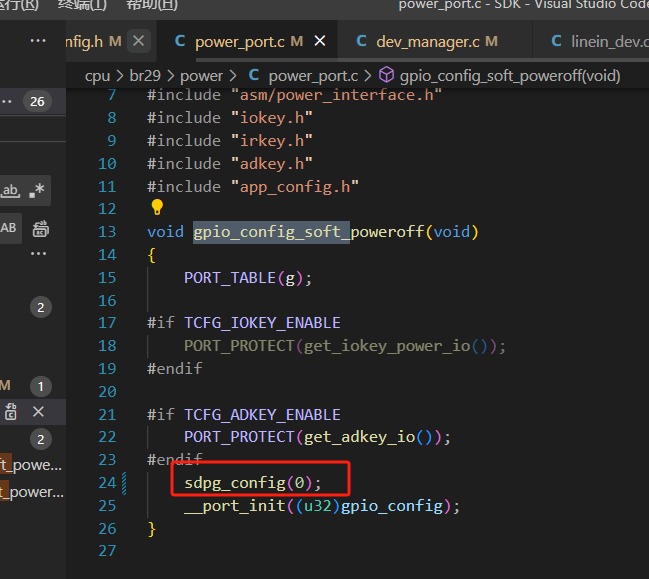The height and width of the screenshot is (579, 649).
Task: Close the config.h tab
Action: (x=139, y=41)
